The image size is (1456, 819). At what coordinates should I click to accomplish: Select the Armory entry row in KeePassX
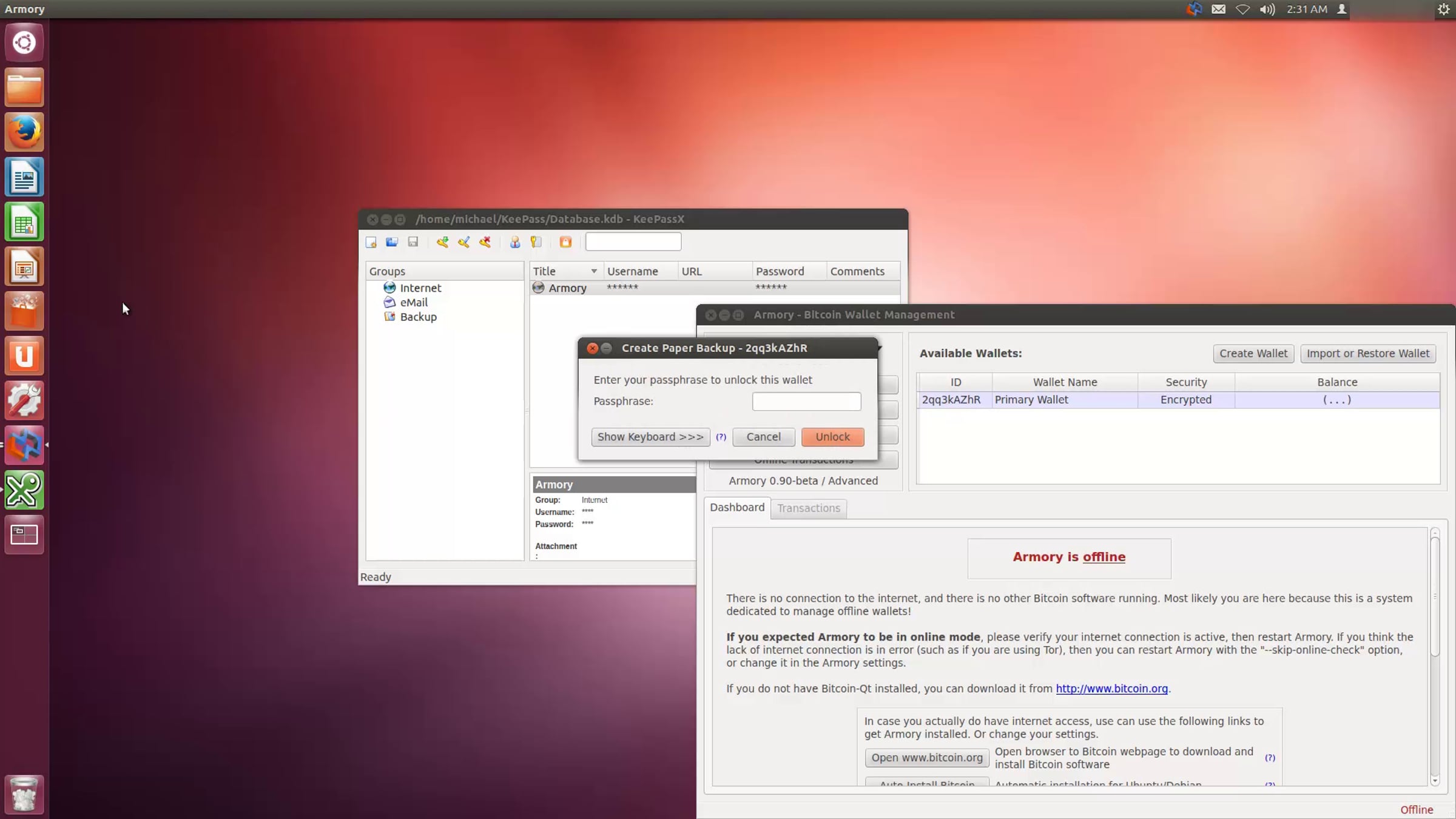coord(715,288)
